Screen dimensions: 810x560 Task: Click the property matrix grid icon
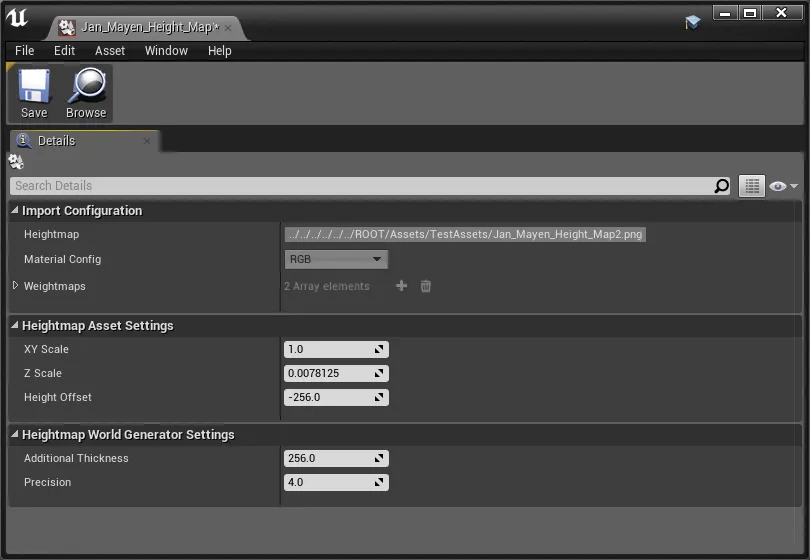coord(751,186)
